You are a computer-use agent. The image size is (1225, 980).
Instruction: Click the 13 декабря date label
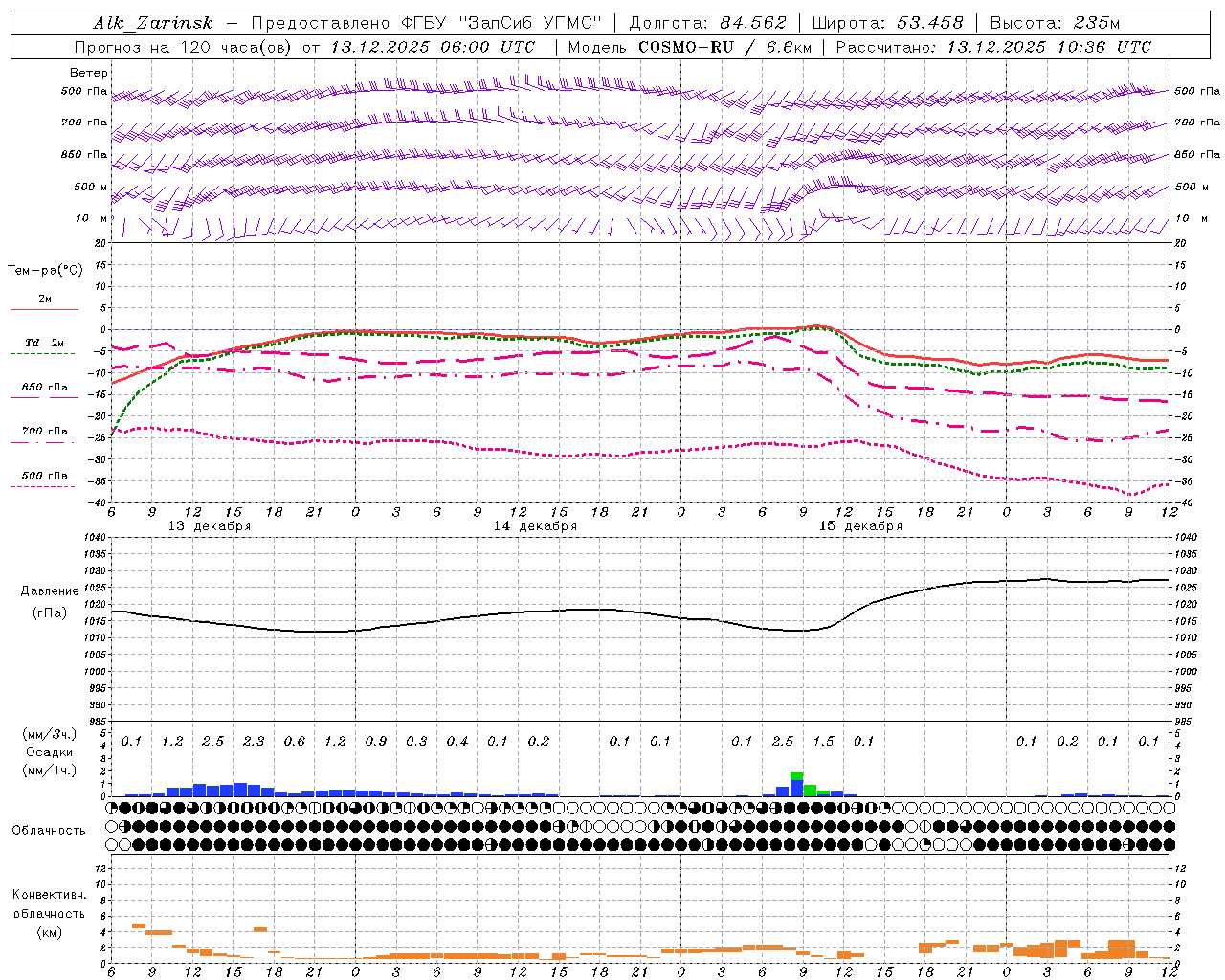click(x=210, y=526)
